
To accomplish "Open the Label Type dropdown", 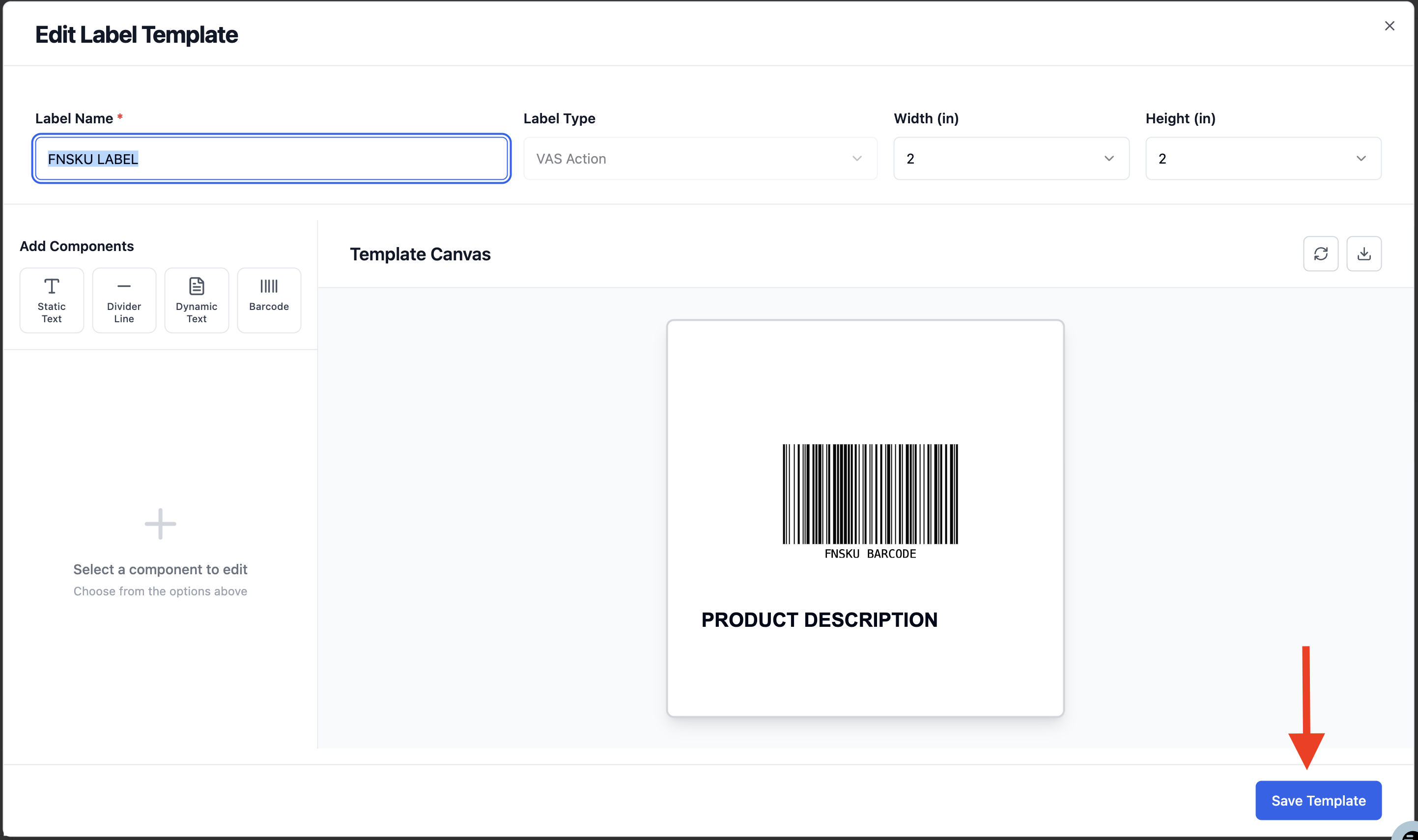I will (x=700, y=159).
